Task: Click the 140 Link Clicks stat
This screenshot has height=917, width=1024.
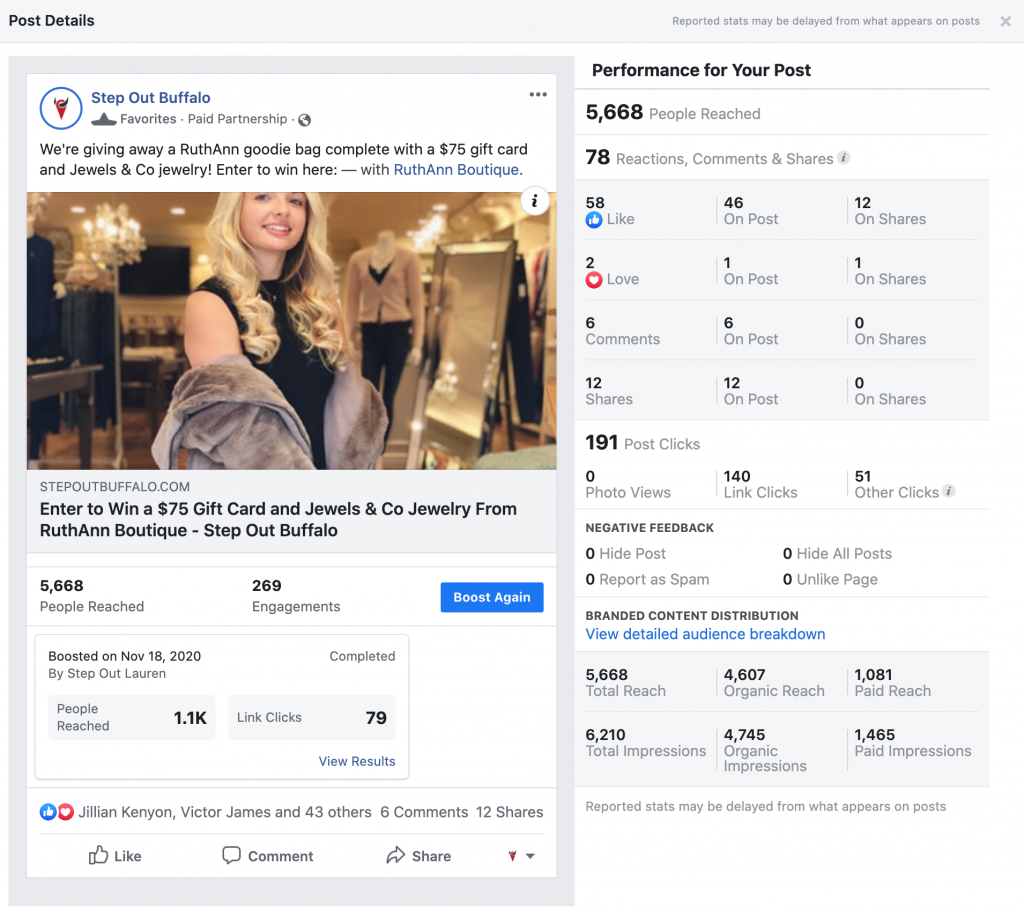Action: [x=760, y=484]
